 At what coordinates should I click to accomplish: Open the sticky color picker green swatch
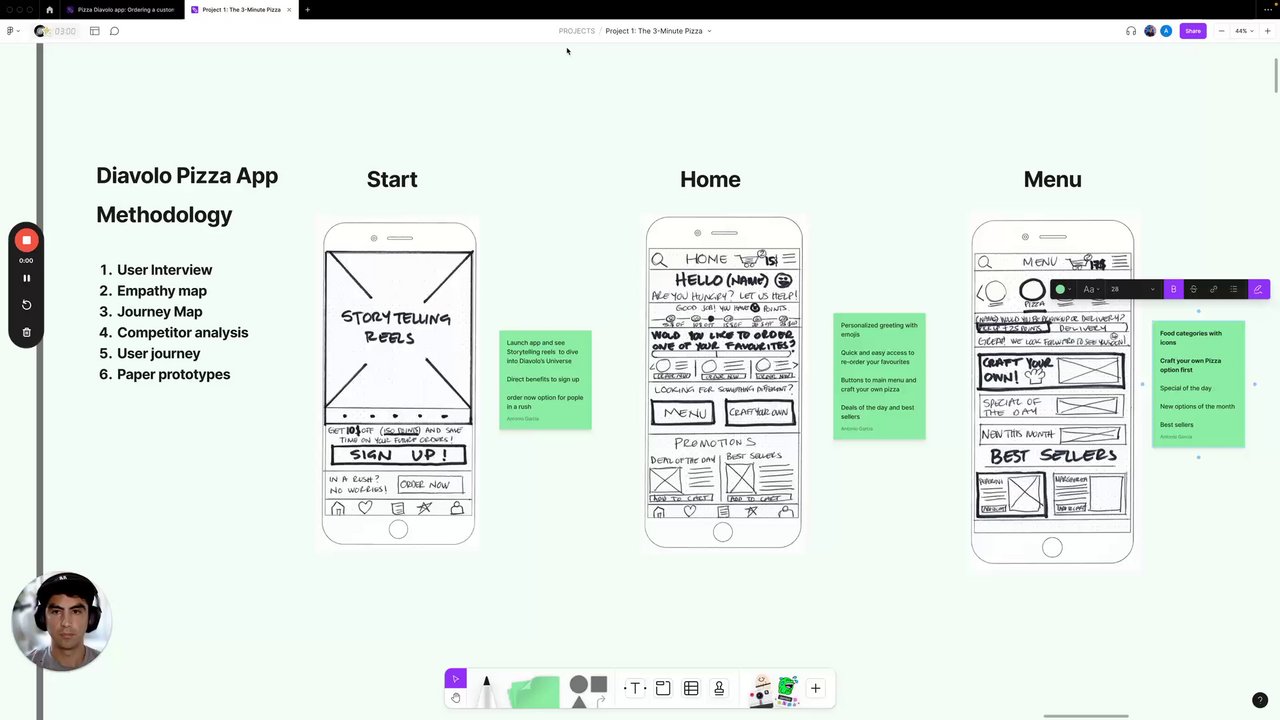click(x=1063, y=289)
